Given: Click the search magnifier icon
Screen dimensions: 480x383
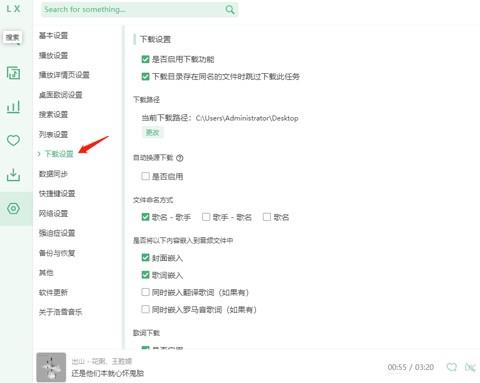Looking at the screenshot, I should (230, 9).
